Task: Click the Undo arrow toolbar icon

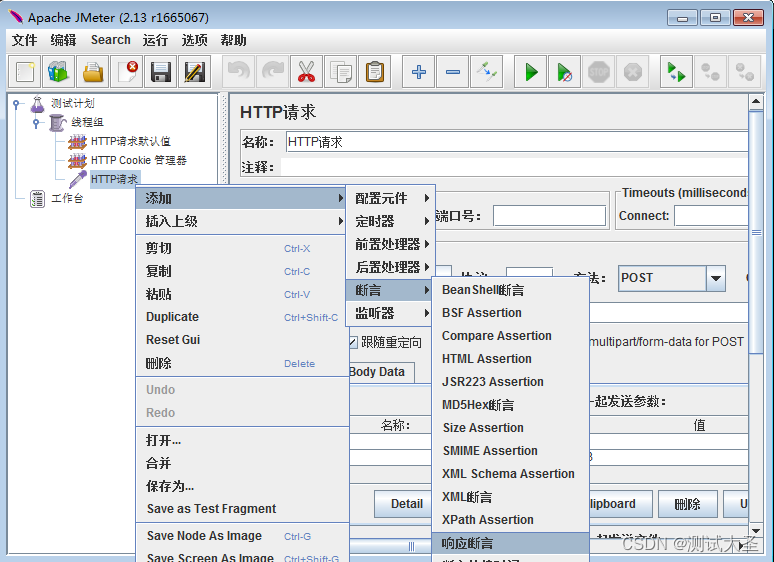Action: tap(239, 72)
